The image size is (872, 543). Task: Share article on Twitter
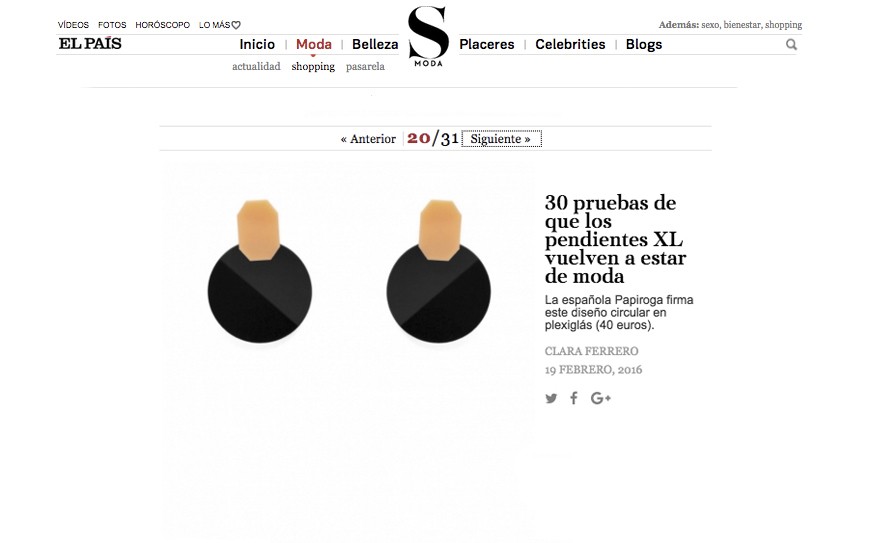[551, 398]
